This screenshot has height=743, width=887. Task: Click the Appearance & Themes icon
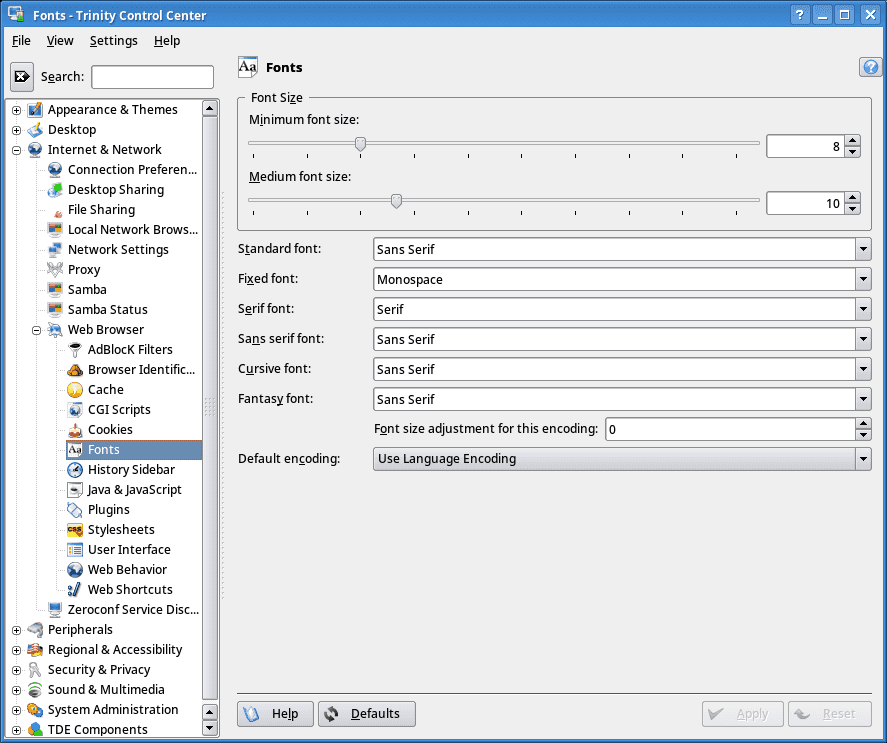pos(35,109)
